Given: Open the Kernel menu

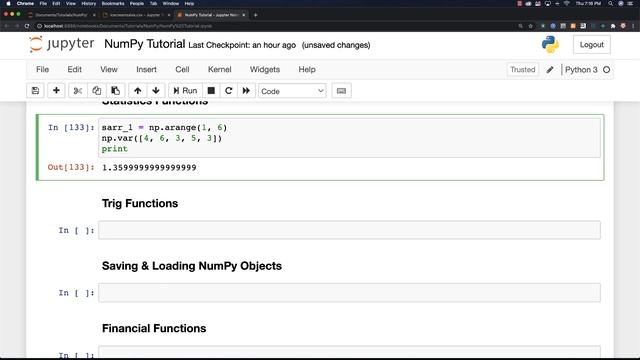Looking at the screenshot, I should (x=220, y=69).
